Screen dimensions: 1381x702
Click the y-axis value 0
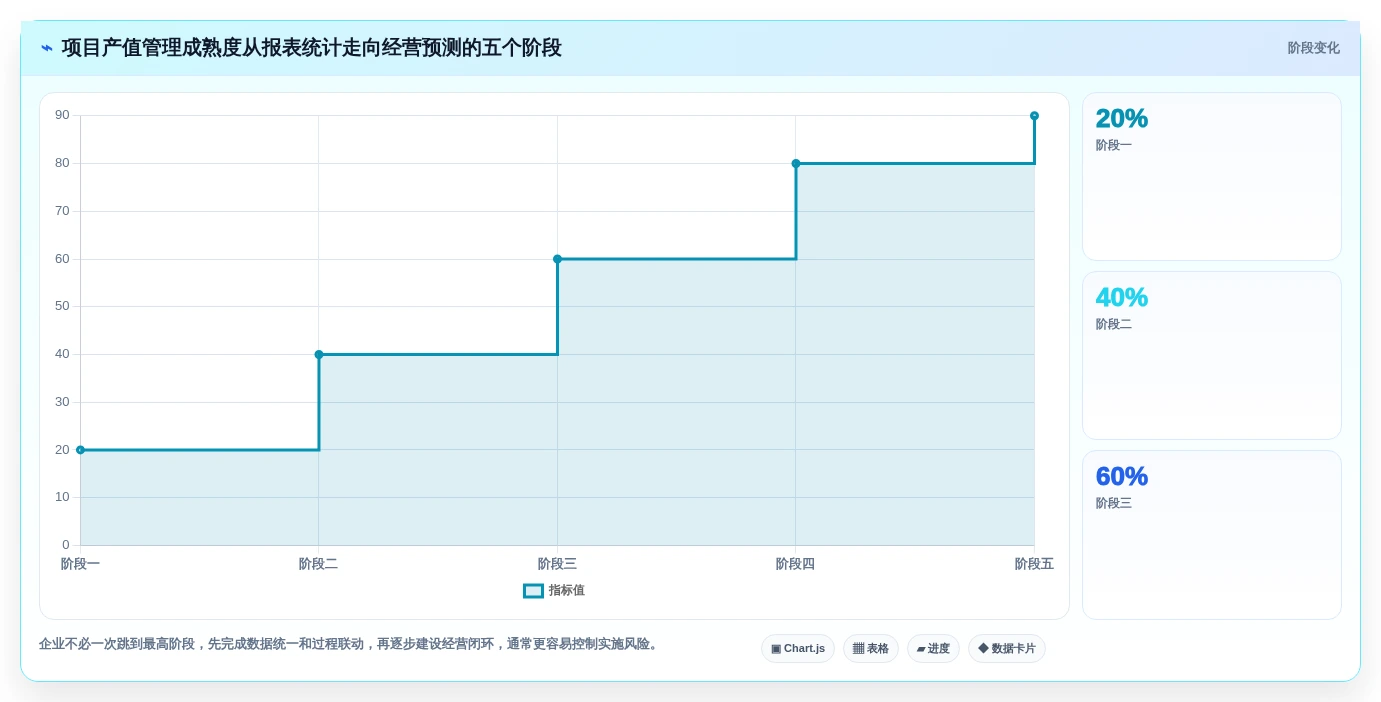(x=66, y=545)
